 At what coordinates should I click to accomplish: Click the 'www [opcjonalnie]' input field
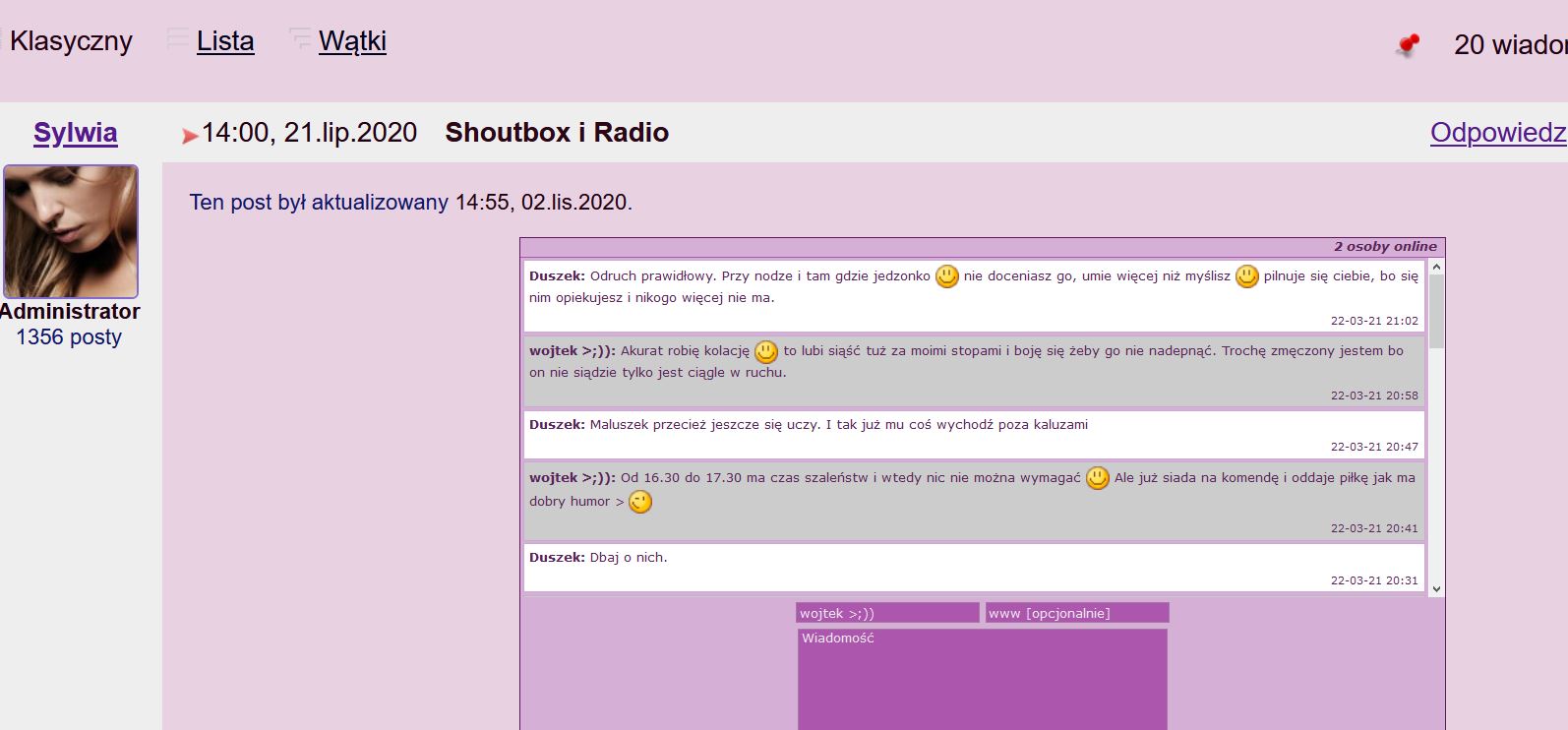pos(1077,613)
